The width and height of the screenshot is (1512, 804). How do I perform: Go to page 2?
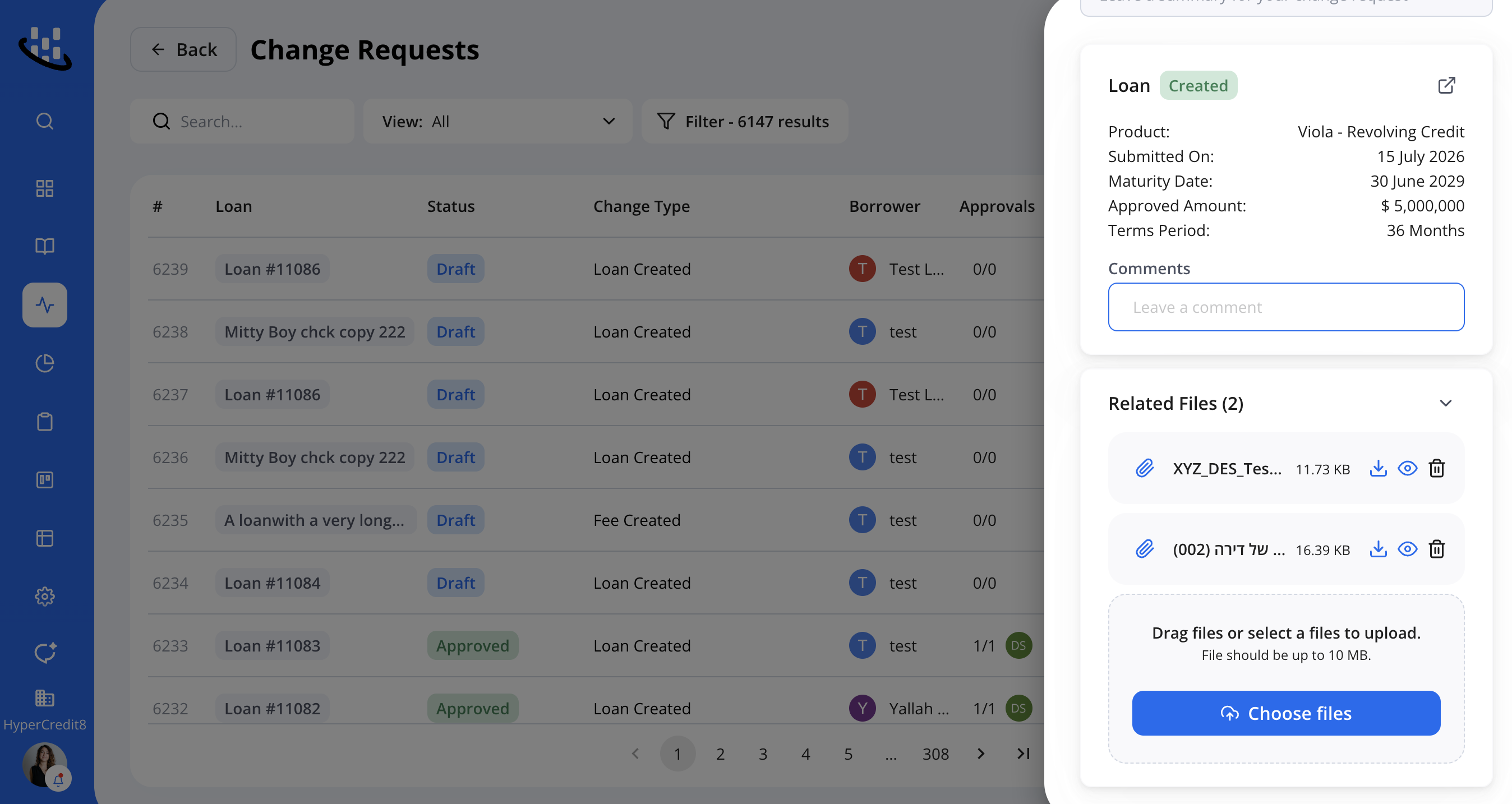(720, 754)
